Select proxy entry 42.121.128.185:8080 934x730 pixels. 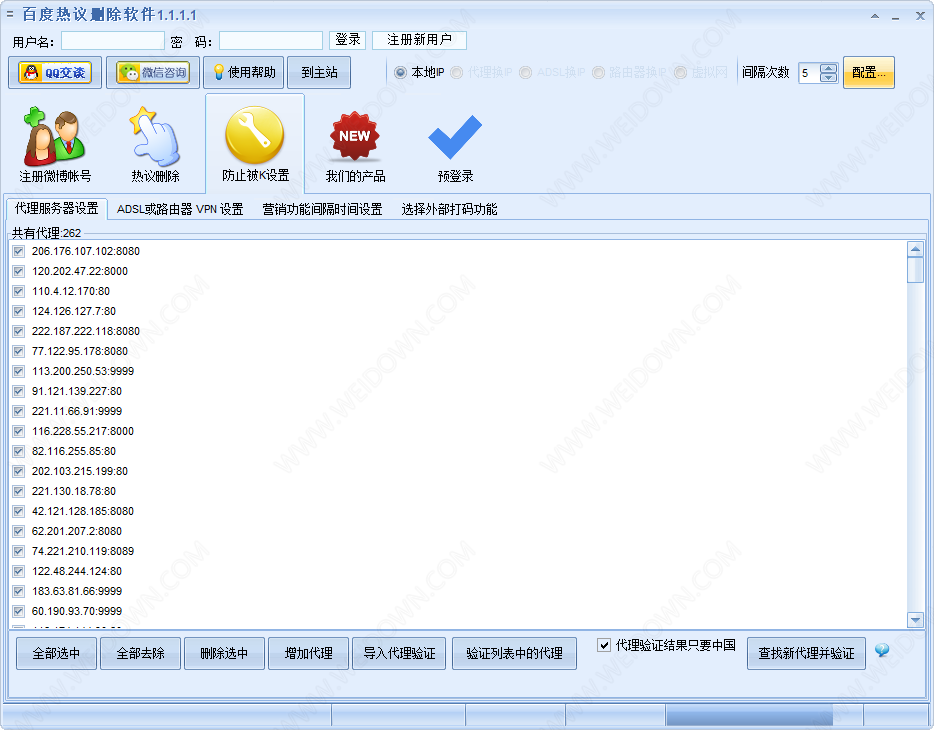[x=82, y=511]
